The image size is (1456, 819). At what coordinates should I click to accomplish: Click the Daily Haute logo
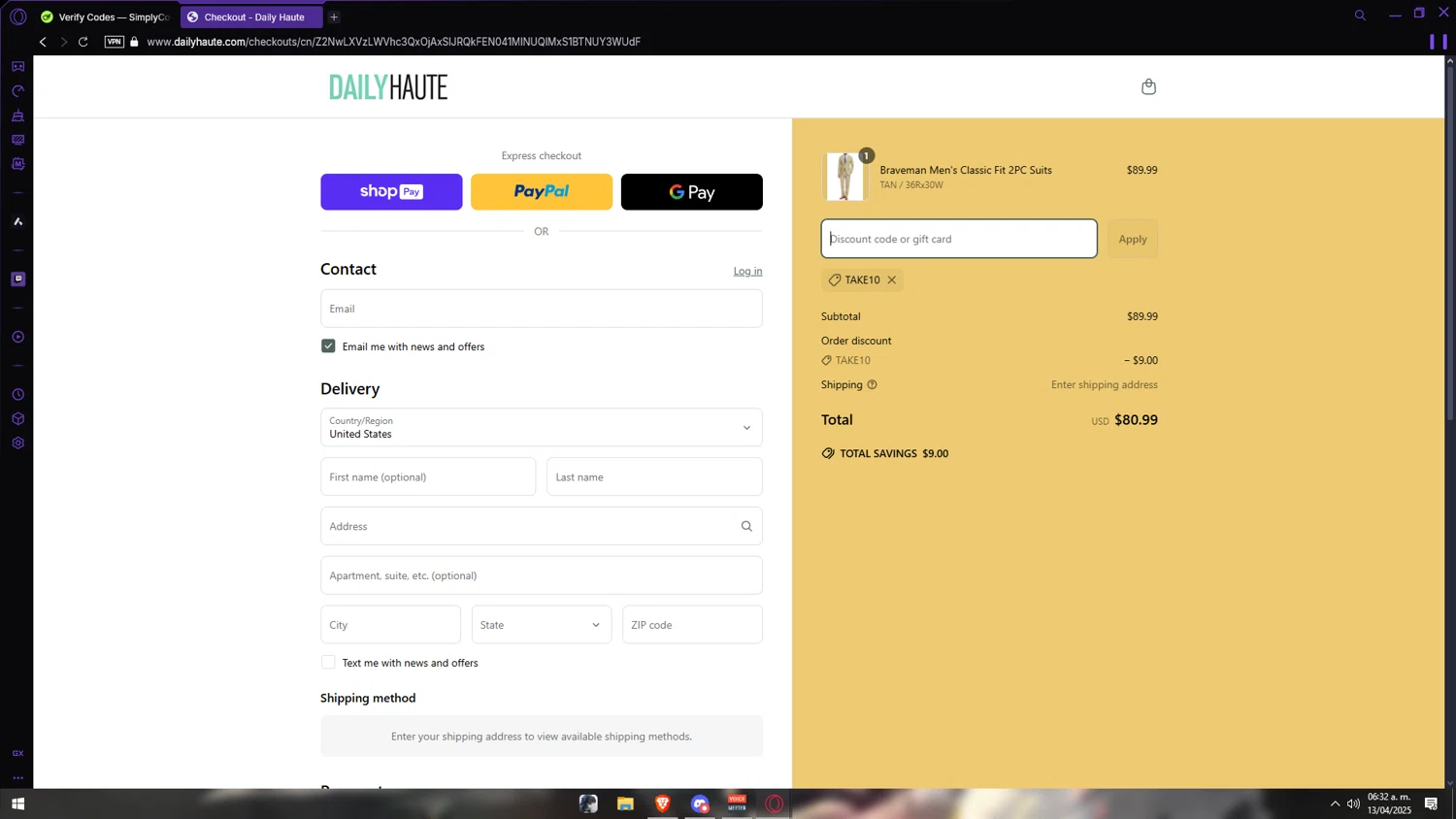(388, 87)
